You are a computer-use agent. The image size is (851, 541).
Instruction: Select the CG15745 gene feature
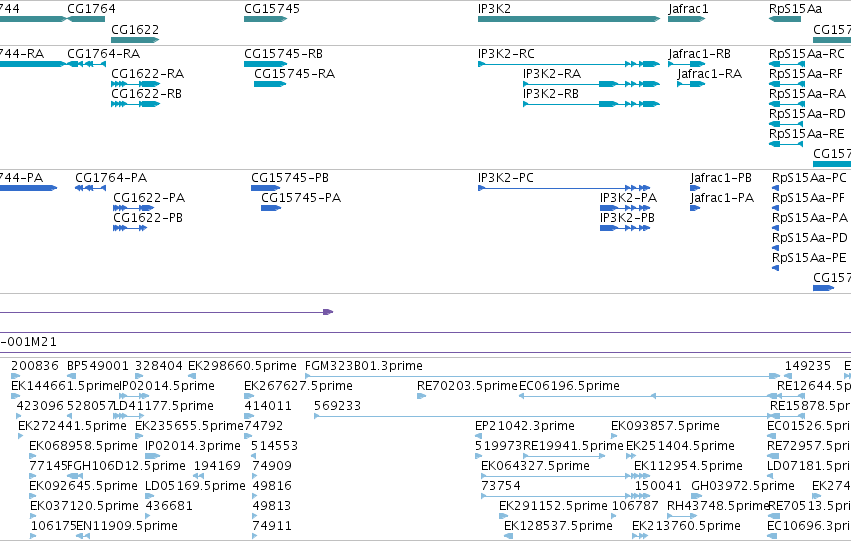click(265, 19)
